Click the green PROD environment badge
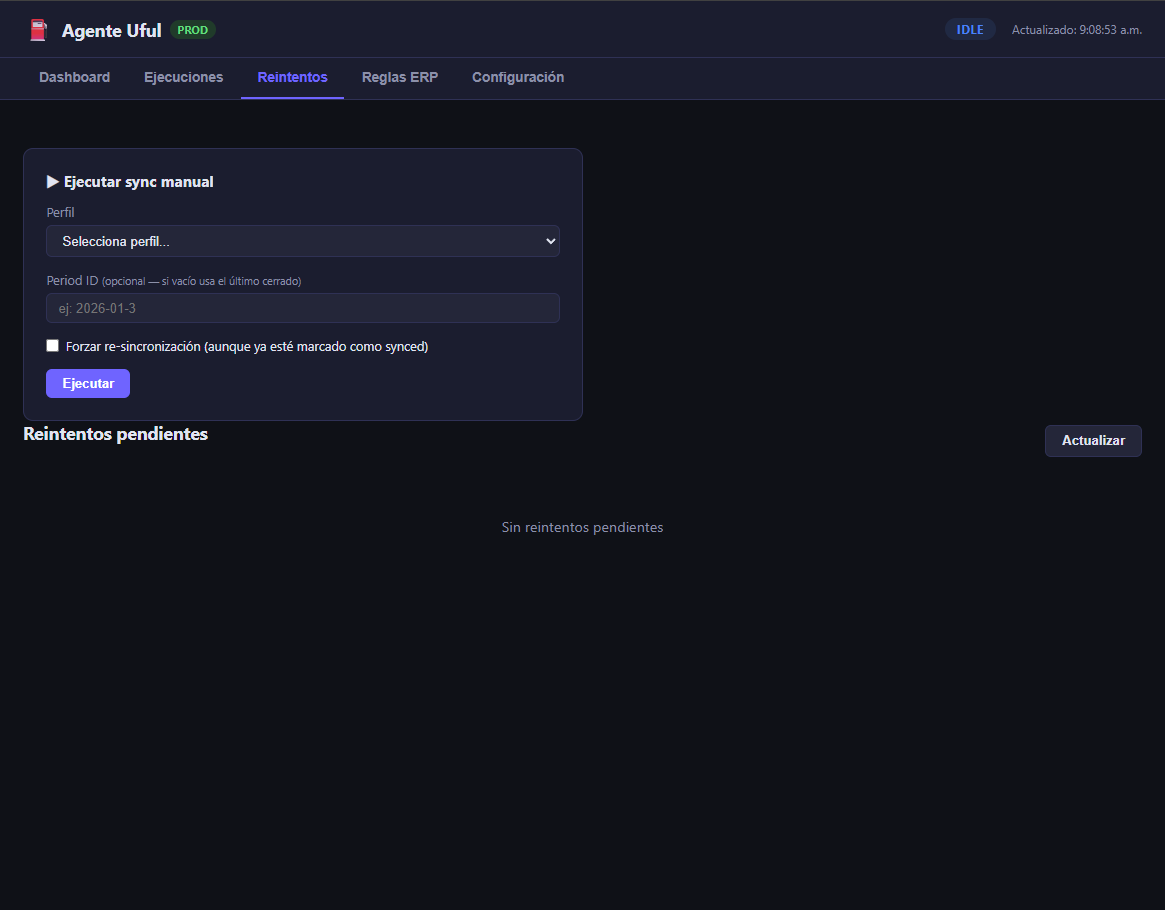Screen dimensions: 1165x910 [192, 30]
